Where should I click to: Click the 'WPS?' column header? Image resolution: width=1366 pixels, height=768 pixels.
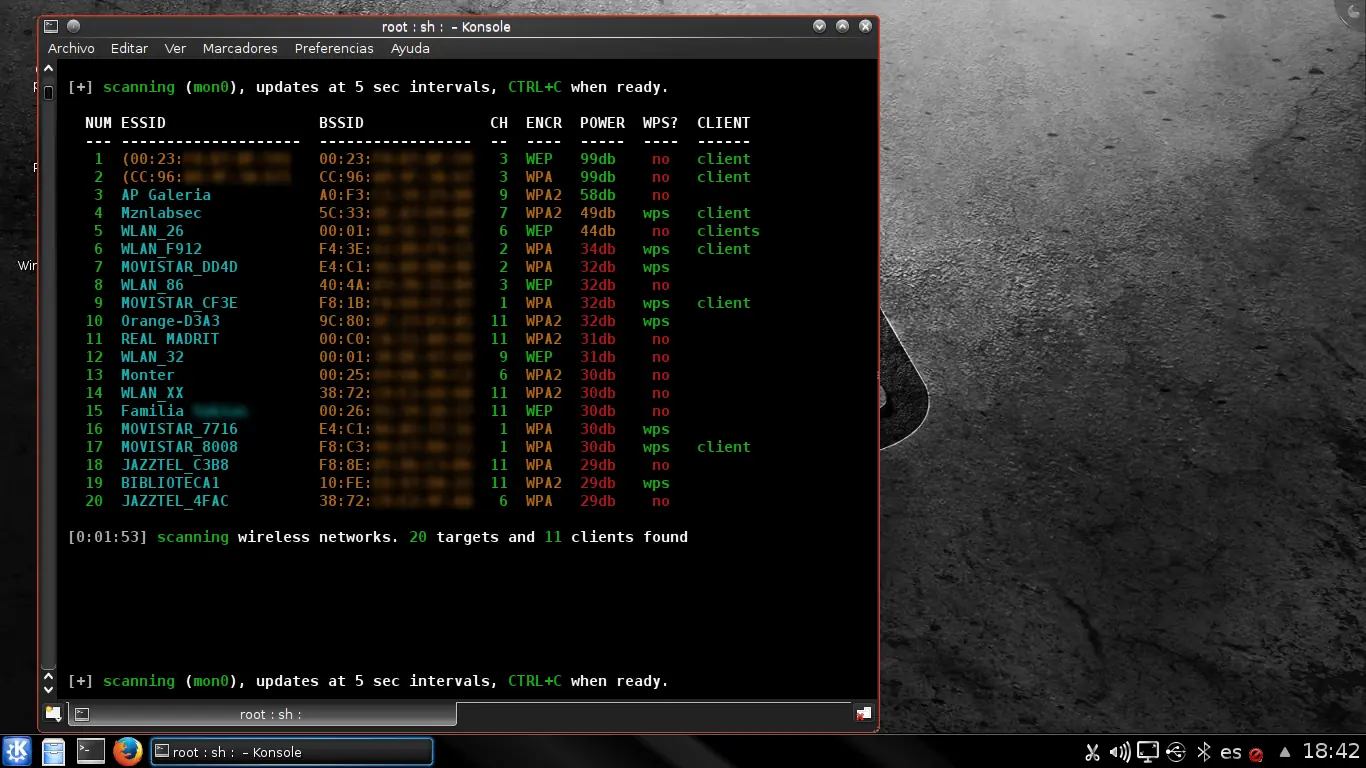(661, 123)
